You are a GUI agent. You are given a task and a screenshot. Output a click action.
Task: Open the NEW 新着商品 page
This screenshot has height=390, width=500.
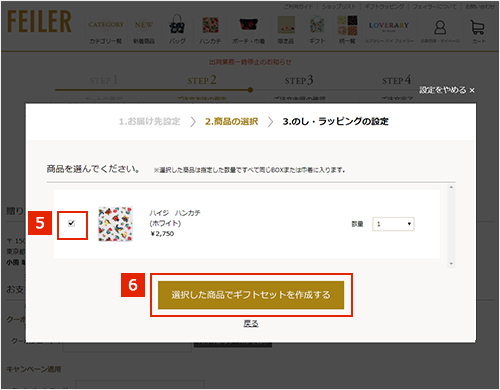point(144,32)
